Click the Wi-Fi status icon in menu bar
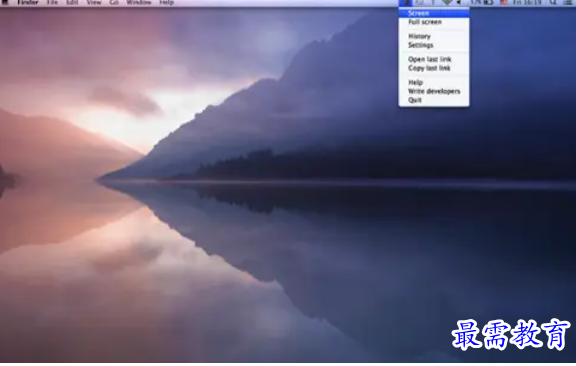576x366 pixels. tap(447, 3)
